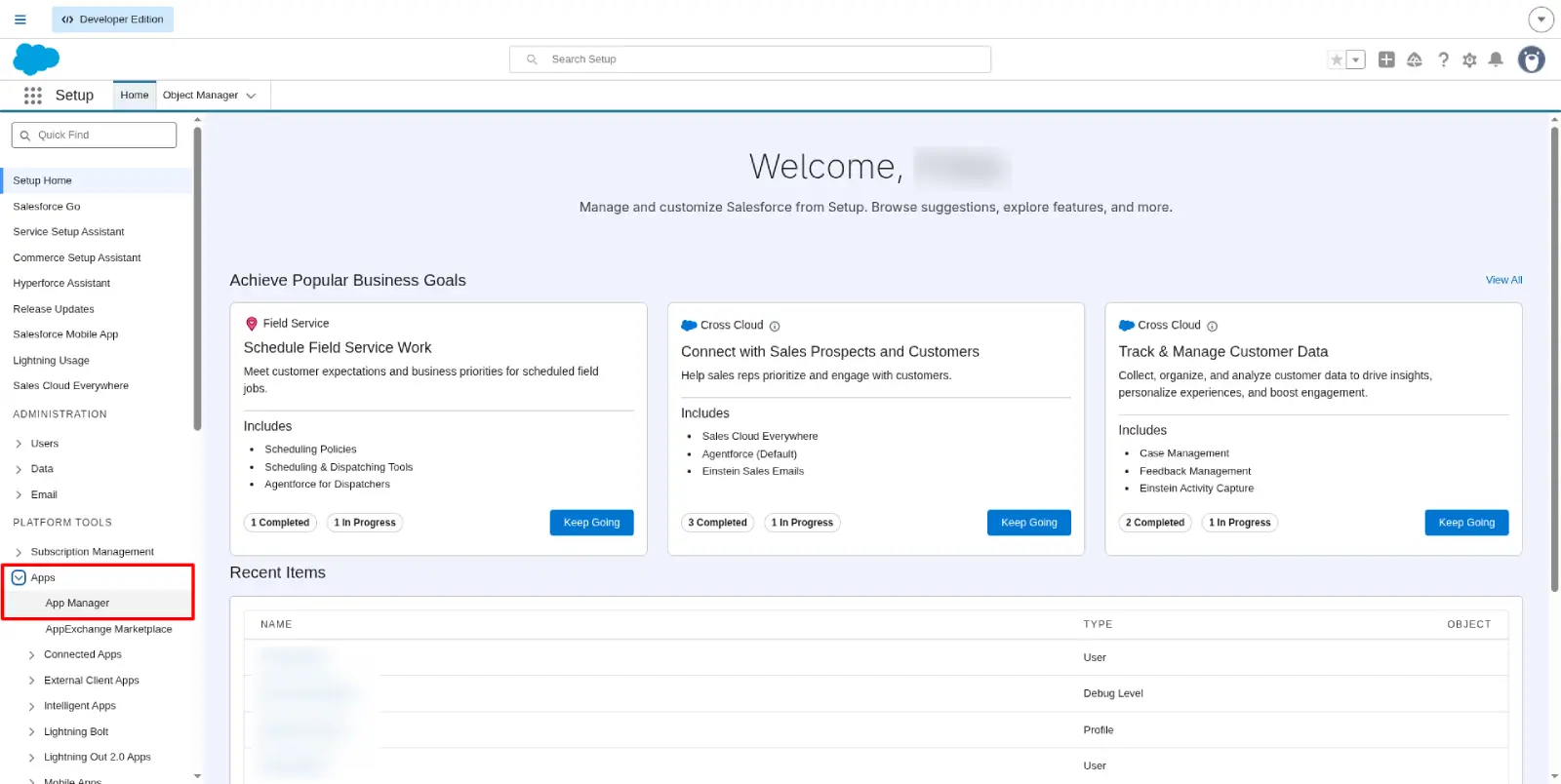Click Einstein Sales Emails list item
This screenshot has width=1561, height=784.
(x=753, y=472)
